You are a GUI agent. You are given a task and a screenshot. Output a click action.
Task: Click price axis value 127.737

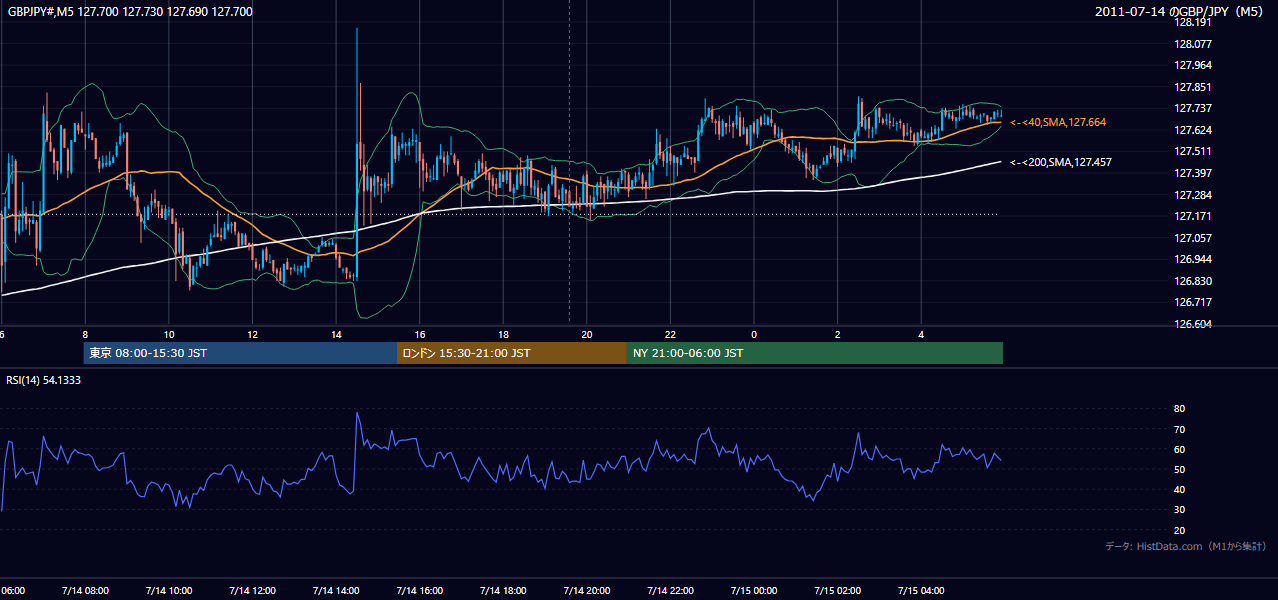pos(1192,109)
